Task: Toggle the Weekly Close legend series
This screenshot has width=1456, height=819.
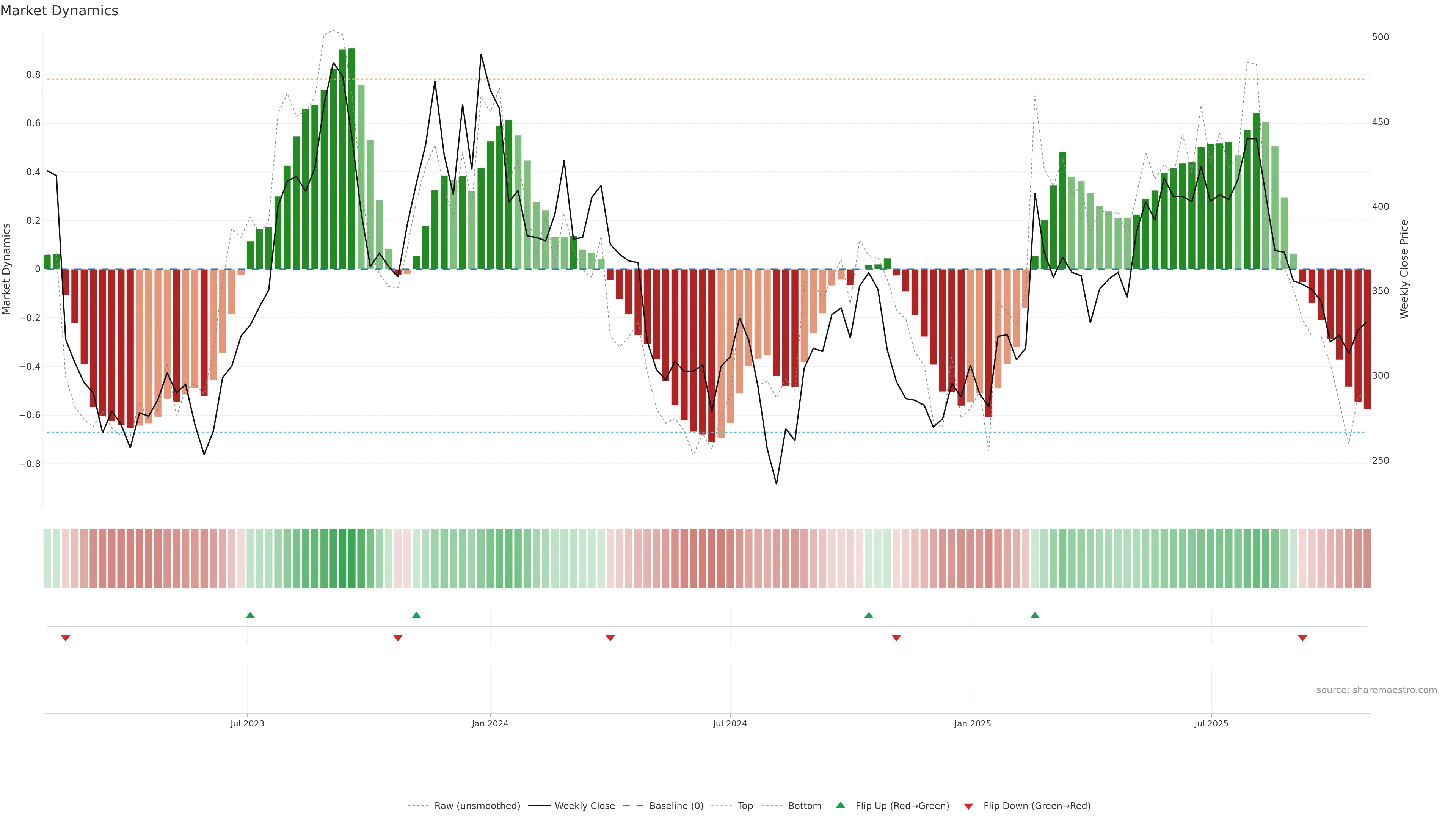Action: coord(584,806)
